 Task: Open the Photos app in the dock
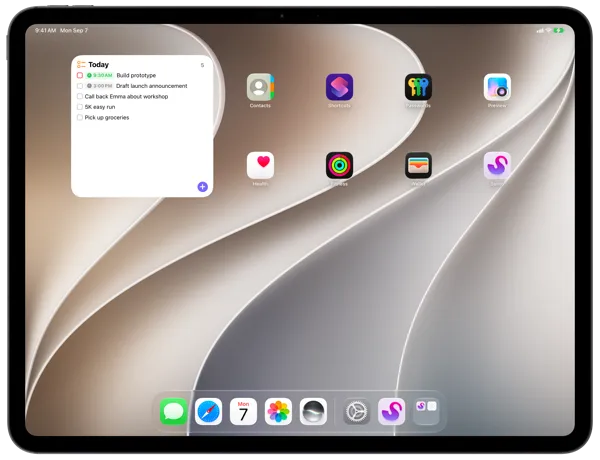(278, 411)
